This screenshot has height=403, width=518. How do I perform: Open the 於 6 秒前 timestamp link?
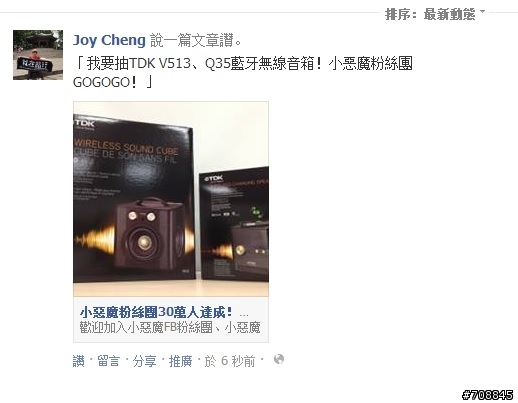click(230, 361)
